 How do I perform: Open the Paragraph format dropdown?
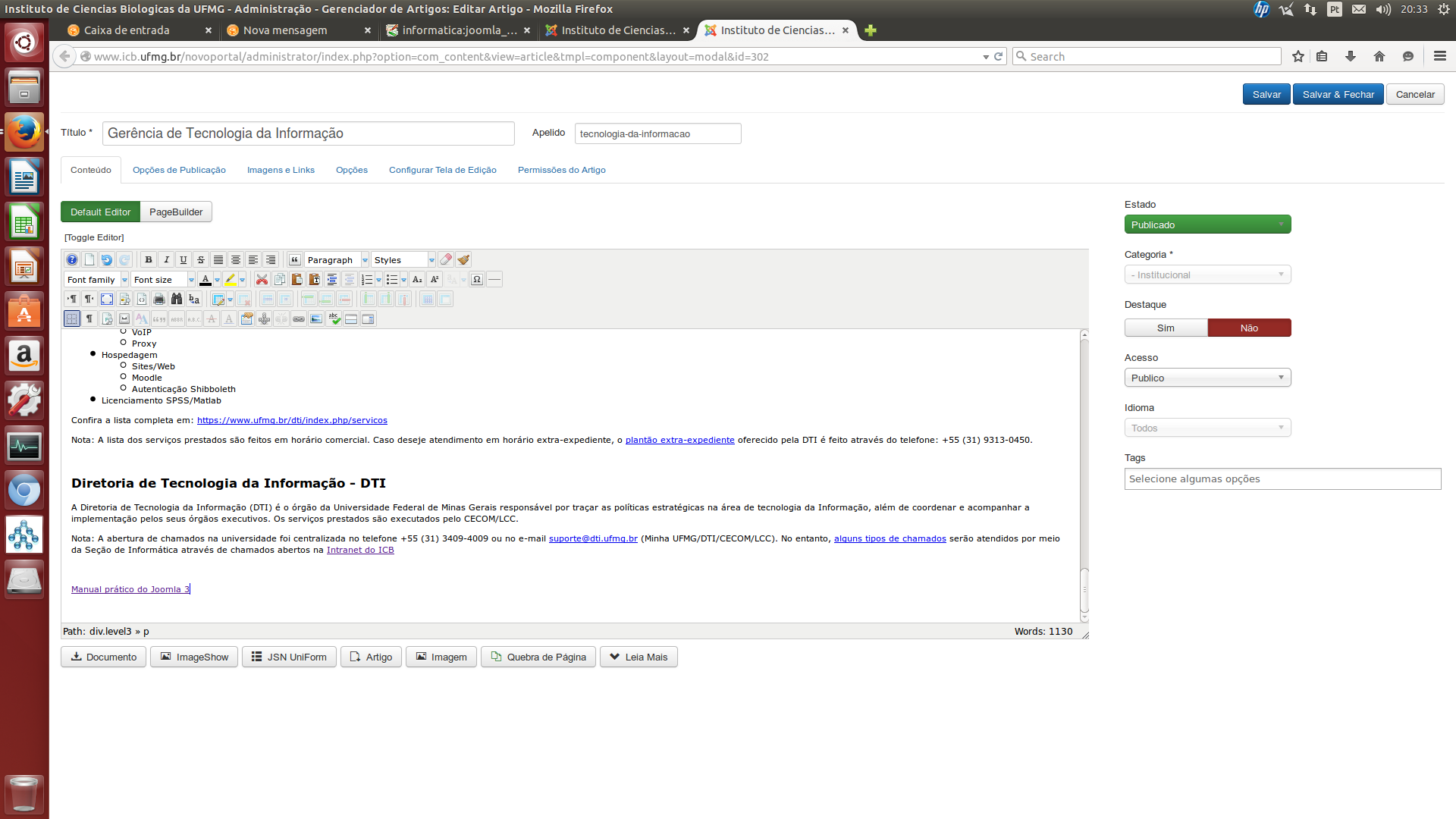pyautogui.click(x=337, y=260)
